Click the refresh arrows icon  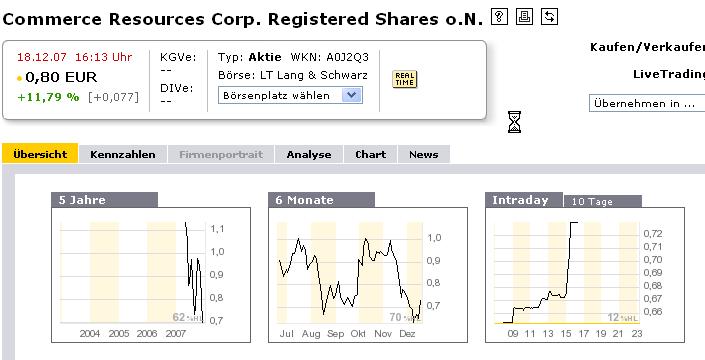(549, 17)
